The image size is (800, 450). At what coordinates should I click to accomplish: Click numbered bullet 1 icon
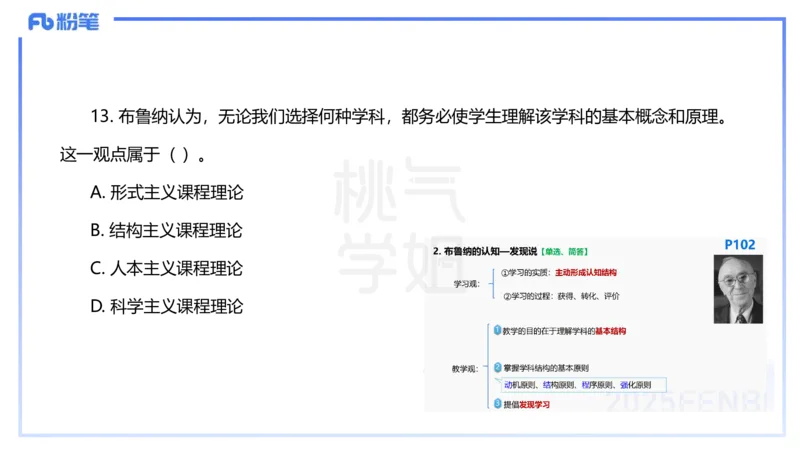point(497,330)
